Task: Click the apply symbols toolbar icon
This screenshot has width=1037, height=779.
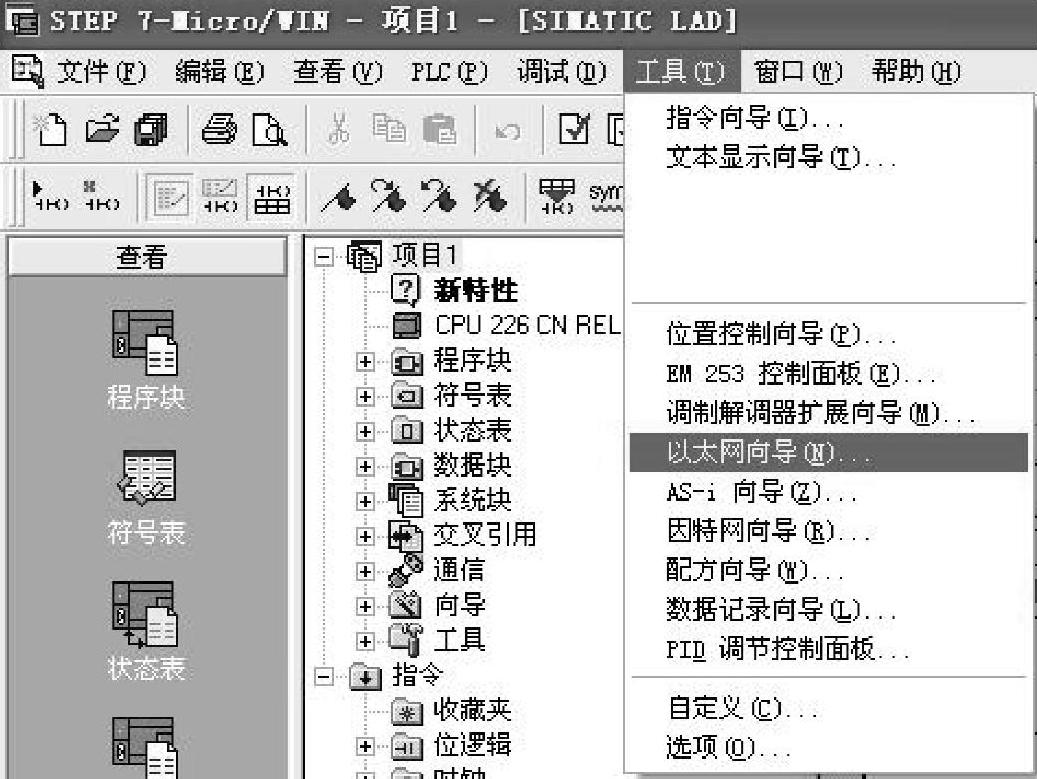Action: coord(557,196)
